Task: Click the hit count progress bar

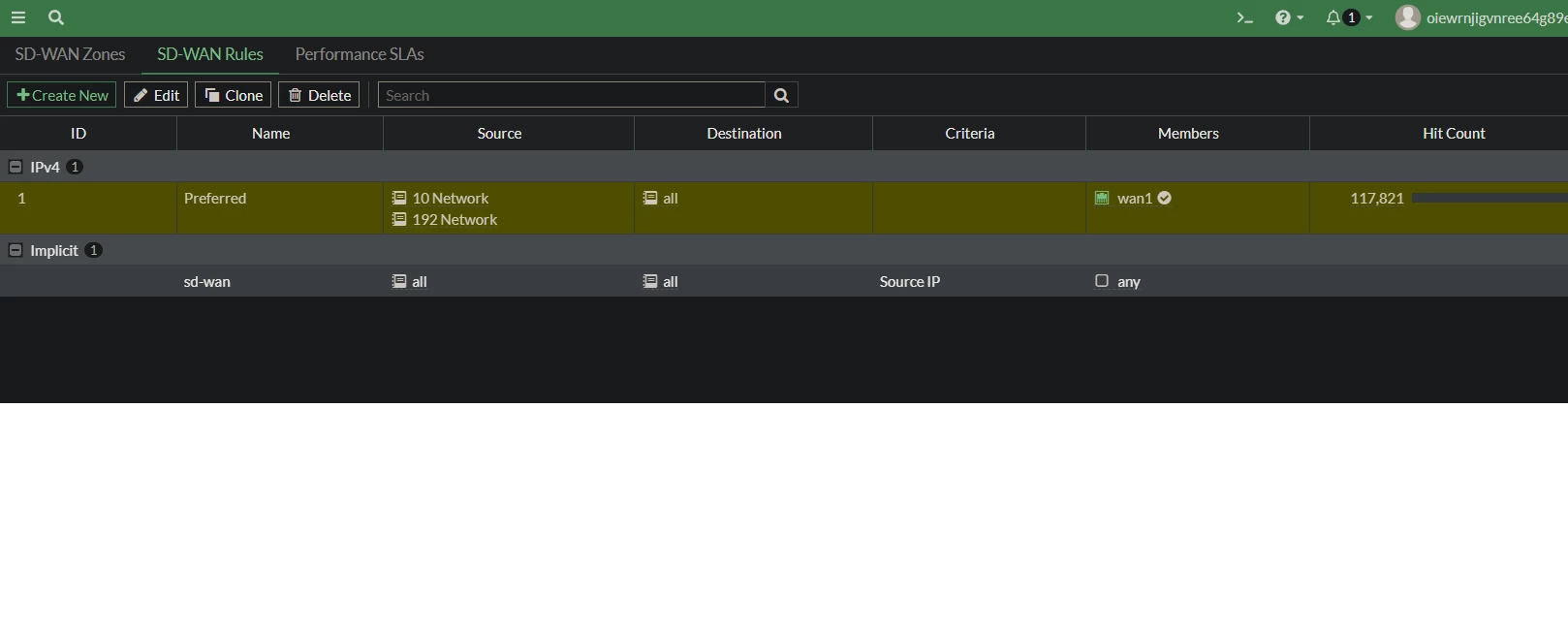Action: point(1490,198)
